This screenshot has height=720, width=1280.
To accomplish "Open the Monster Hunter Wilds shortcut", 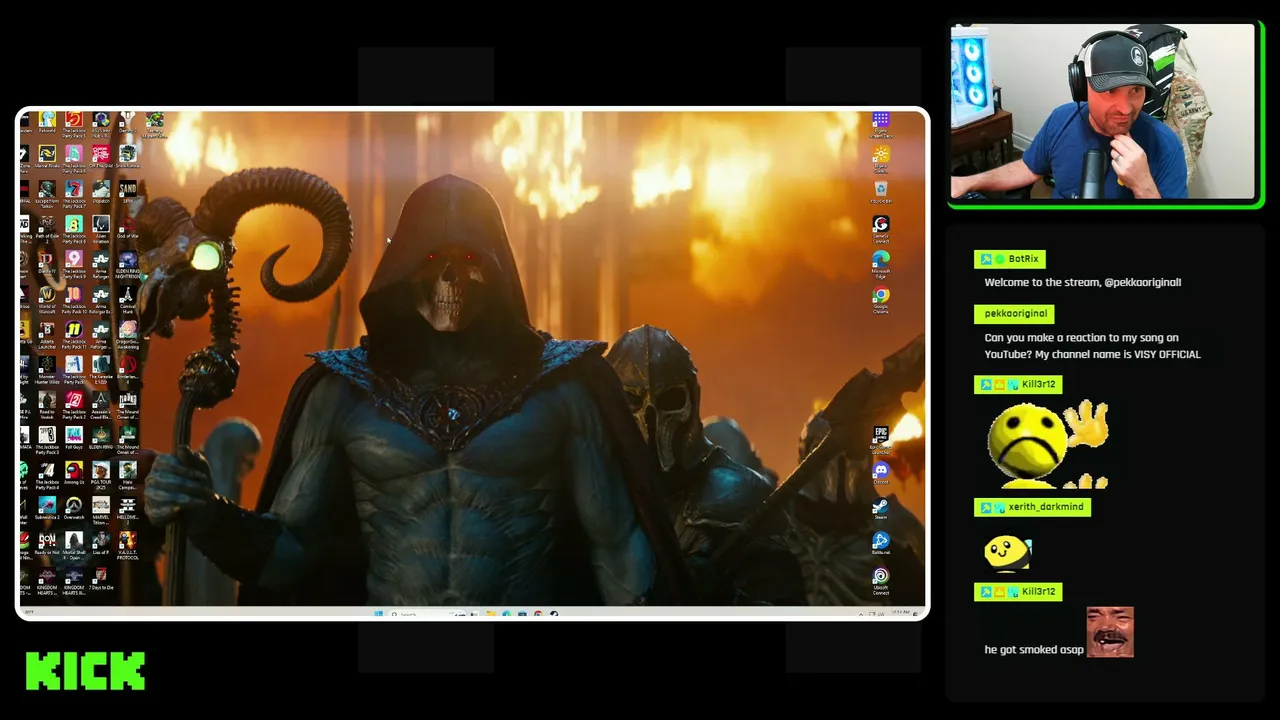I will pos(47,369).
